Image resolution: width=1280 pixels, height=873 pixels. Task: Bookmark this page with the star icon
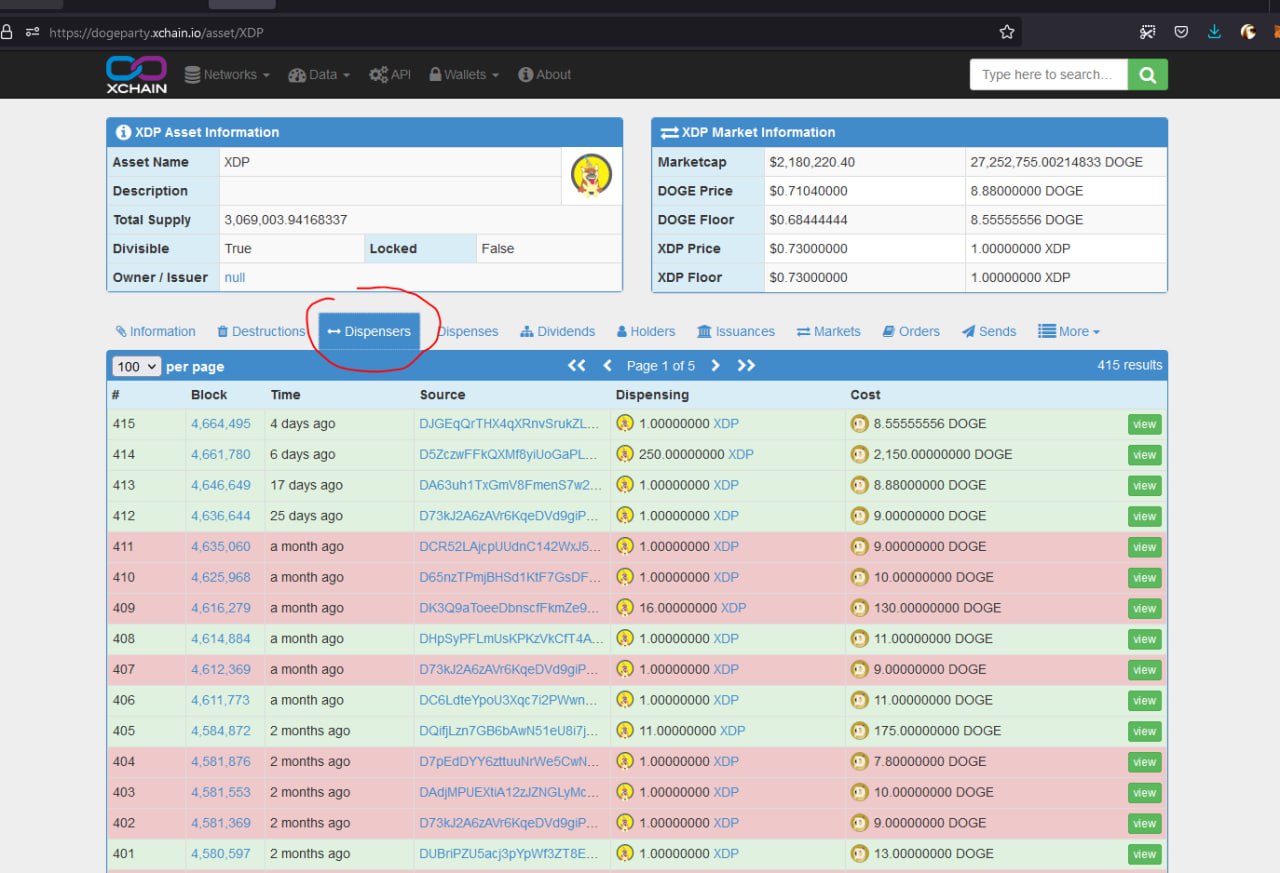(1007, 32)
